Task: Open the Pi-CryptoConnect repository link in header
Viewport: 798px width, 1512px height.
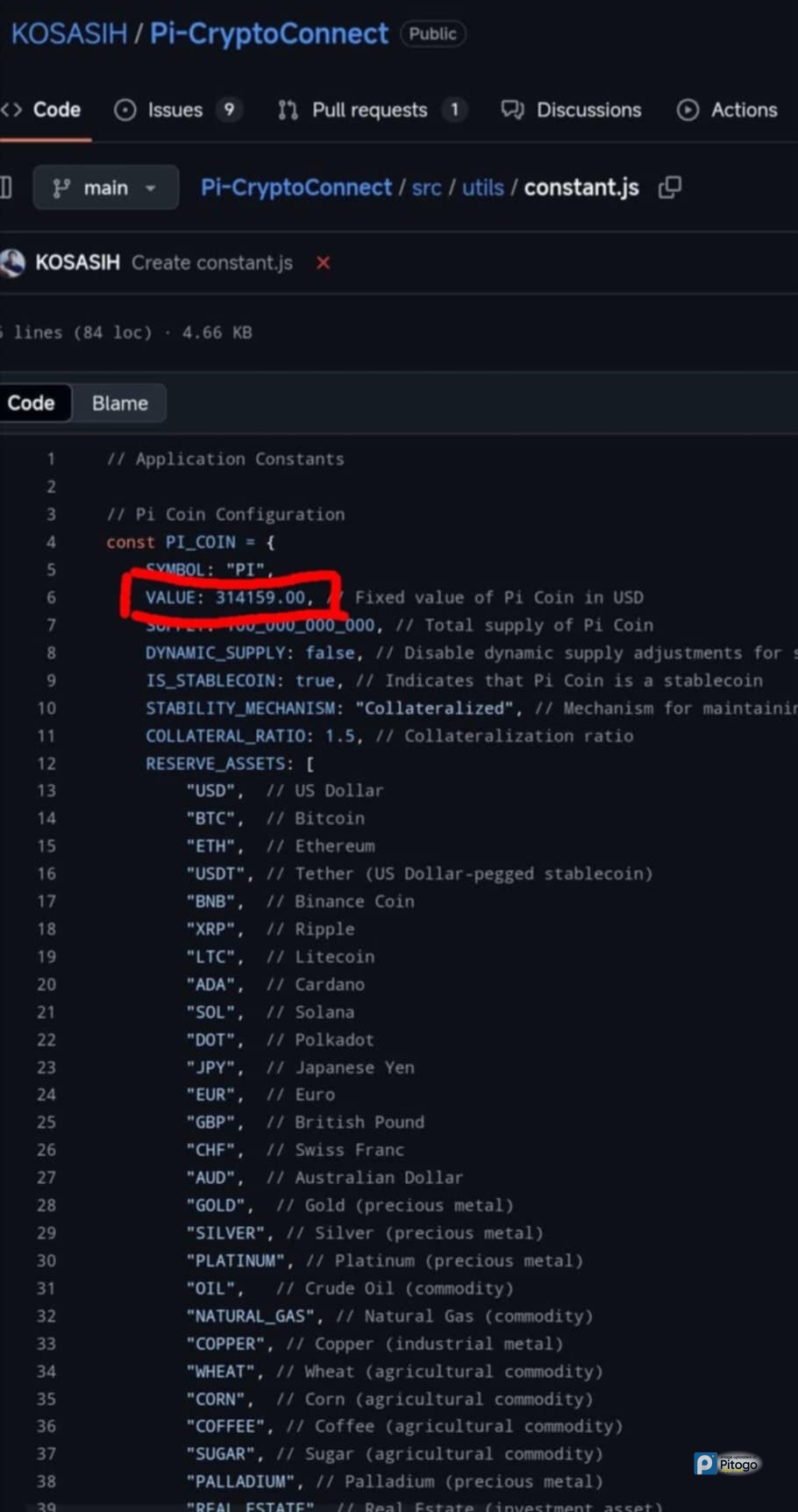Action: click(x=268, y=33)
